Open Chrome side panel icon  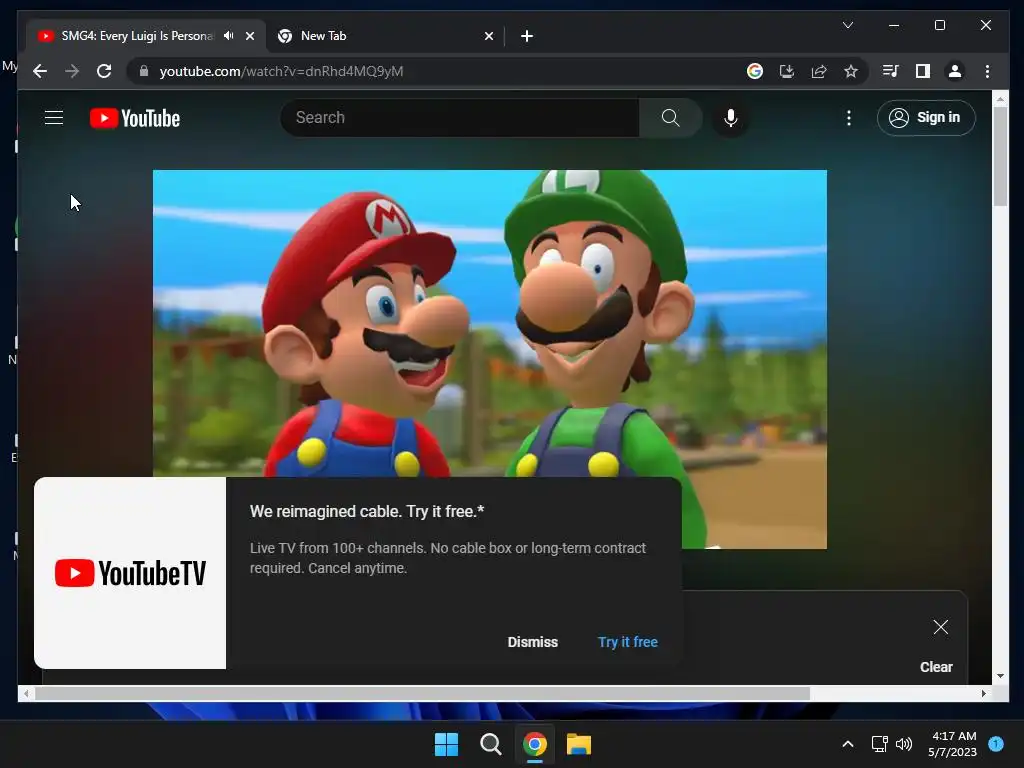[923, 71]
